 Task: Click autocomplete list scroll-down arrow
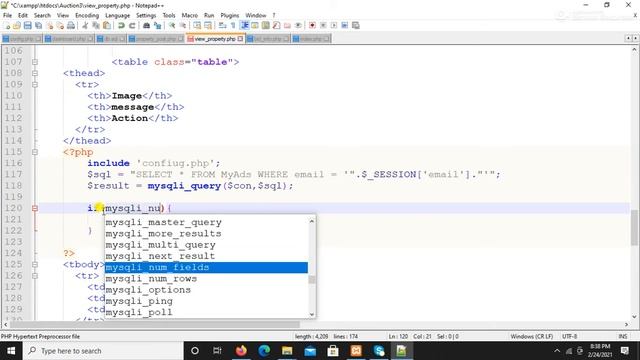point(312,314)
